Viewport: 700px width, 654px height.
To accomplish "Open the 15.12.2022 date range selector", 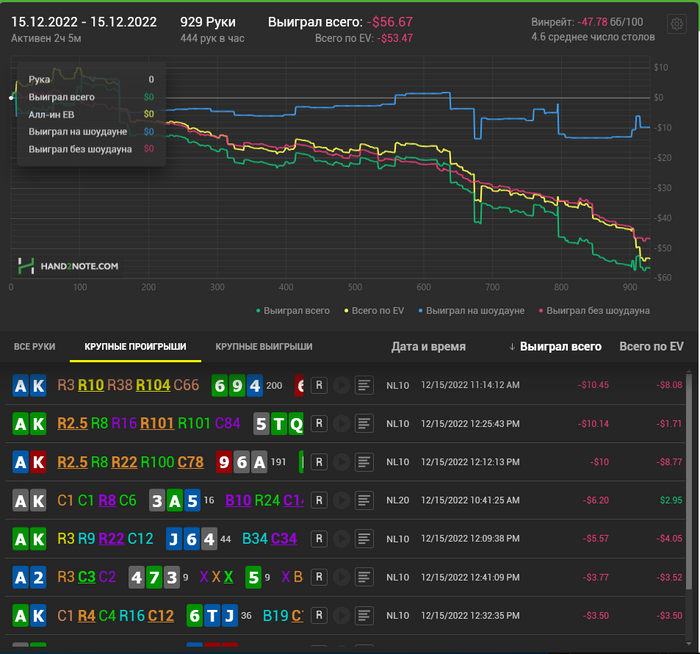I will 84,22.
